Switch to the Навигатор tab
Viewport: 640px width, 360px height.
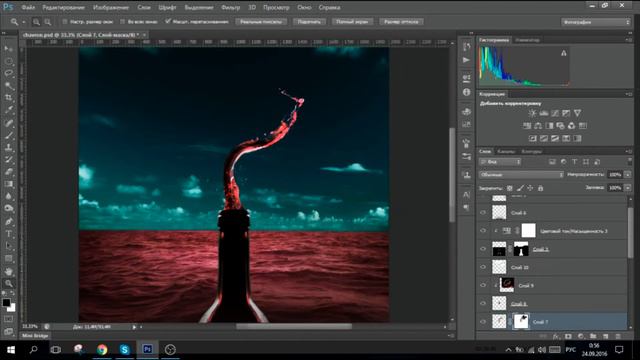527,40
